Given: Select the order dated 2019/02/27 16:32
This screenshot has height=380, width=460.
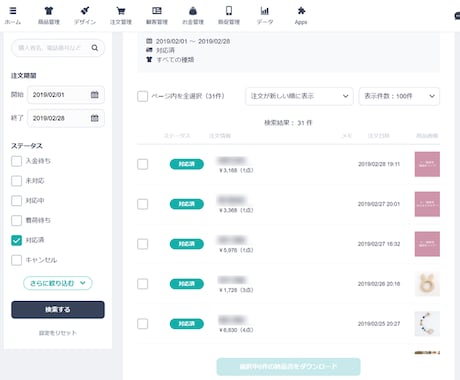Looking at the screenshot, I should coord(143,244).
